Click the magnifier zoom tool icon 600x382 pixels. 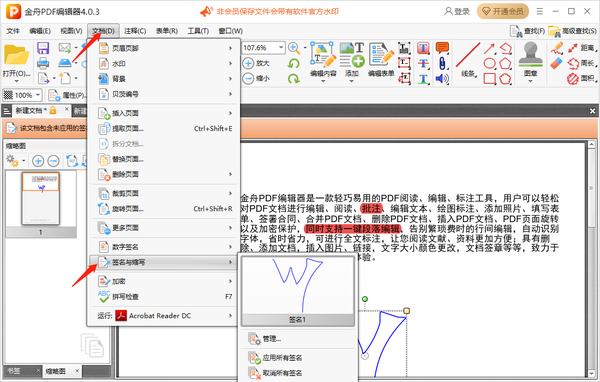[293, 47]
